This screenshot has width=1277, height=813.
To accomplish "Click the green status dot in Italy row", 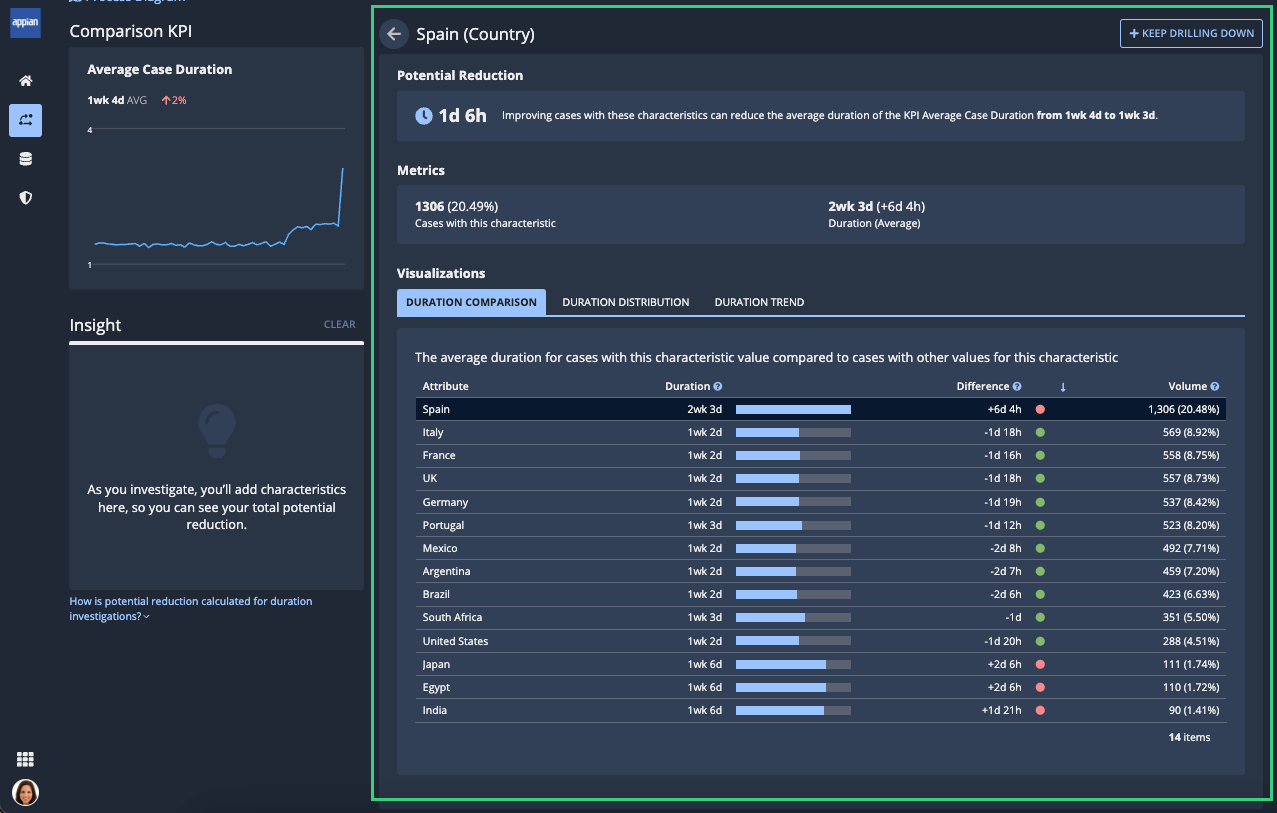I will tap(1040, 433).
